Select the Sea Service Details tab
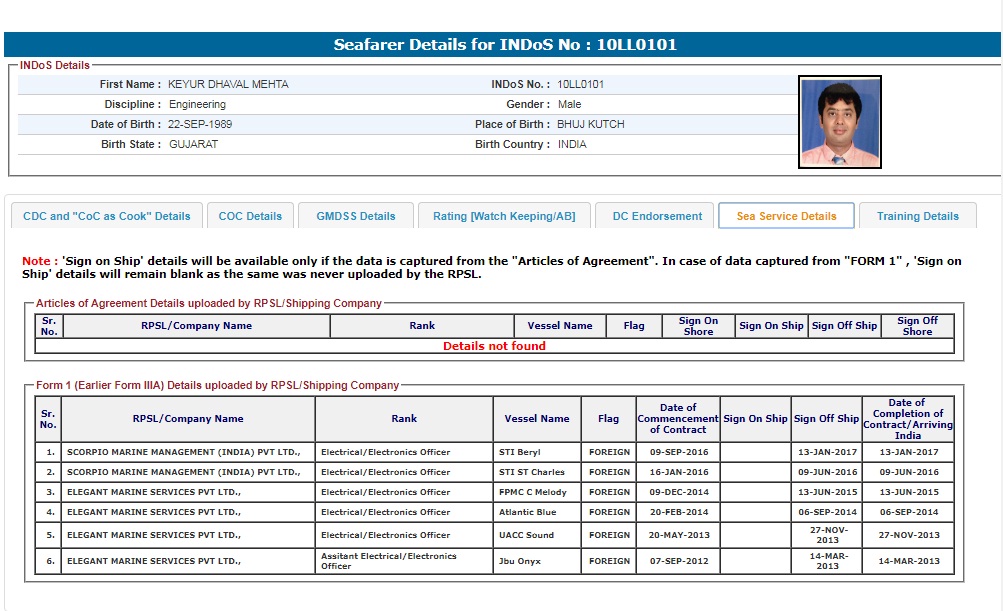This screenshot has height=611, width=1003. tap(786, 216)
